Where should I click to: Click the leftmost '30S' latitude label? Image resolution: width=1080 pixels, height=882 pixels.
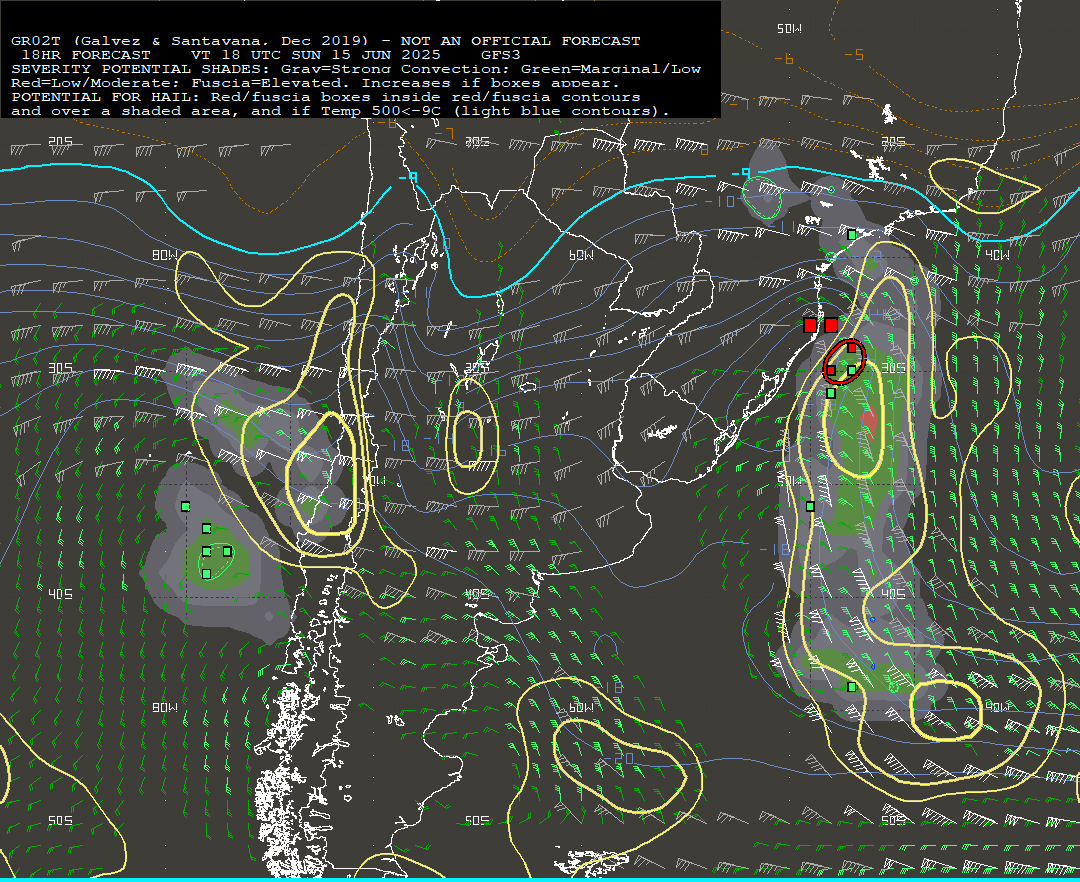tap(61, 368)
